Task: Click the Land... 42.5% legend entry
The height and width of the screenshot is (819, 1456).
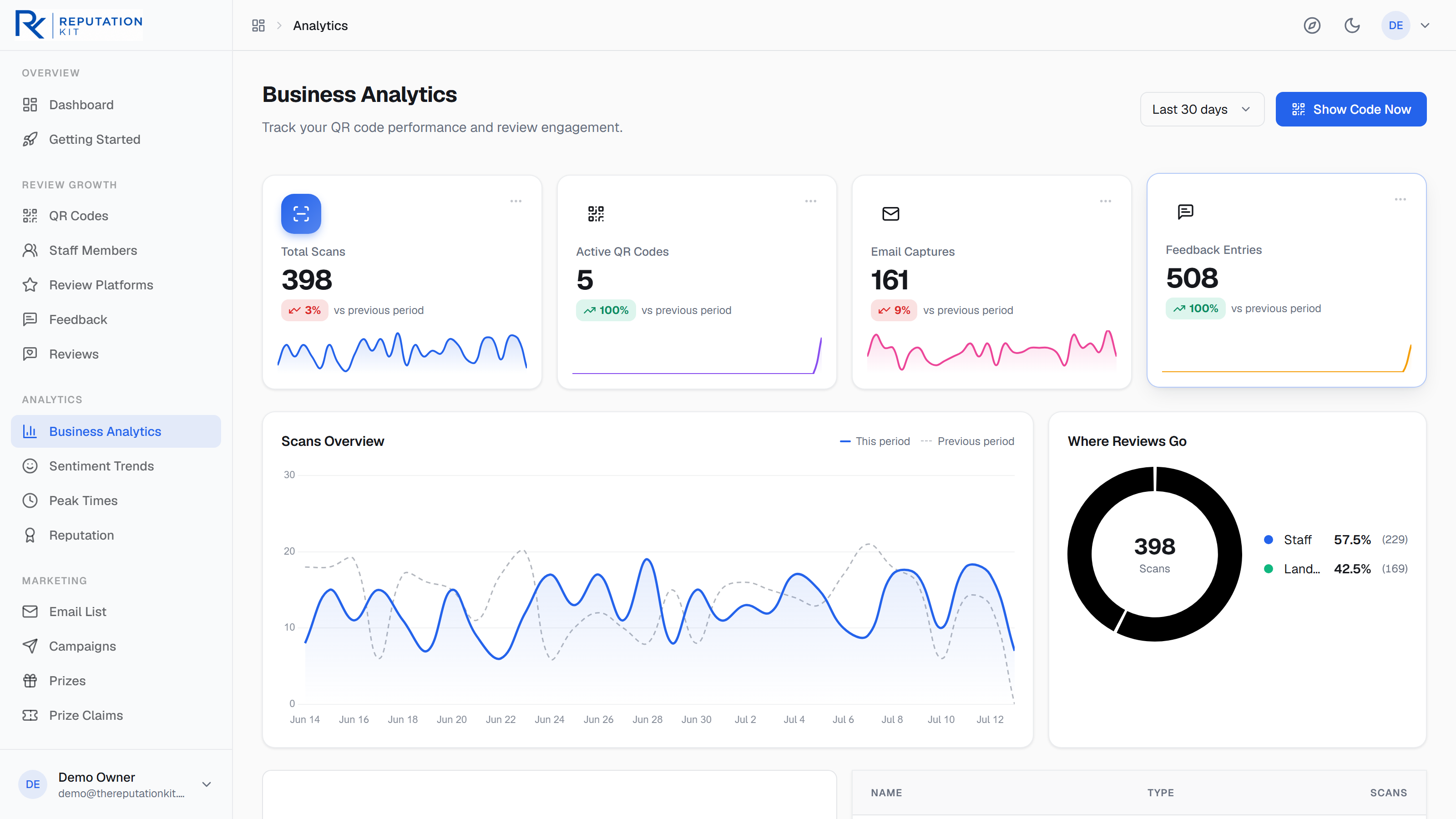Action: [1336, 569]
